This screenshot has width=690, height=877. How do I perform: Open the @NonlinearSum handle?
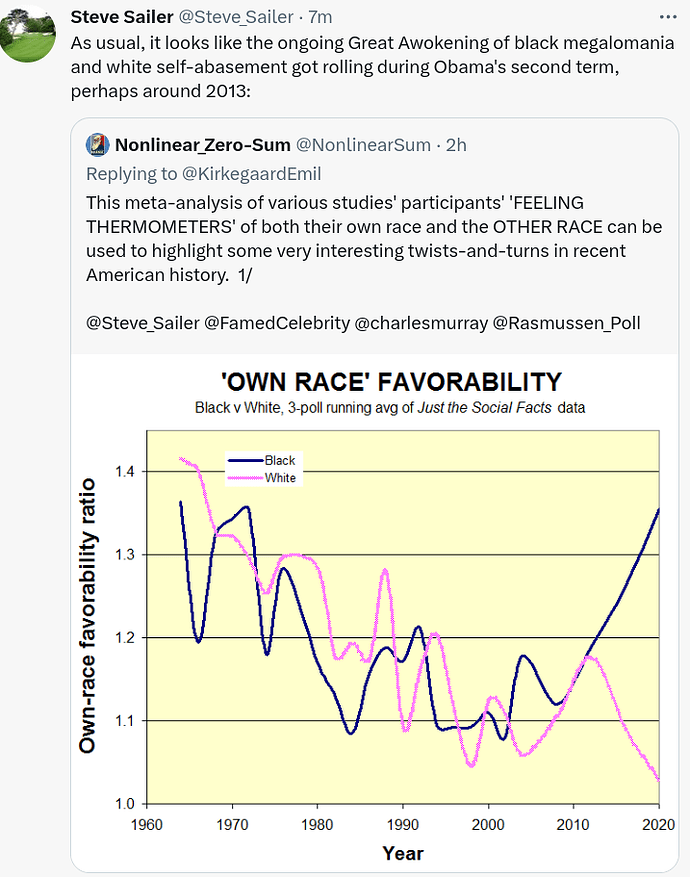coord(363,145)
